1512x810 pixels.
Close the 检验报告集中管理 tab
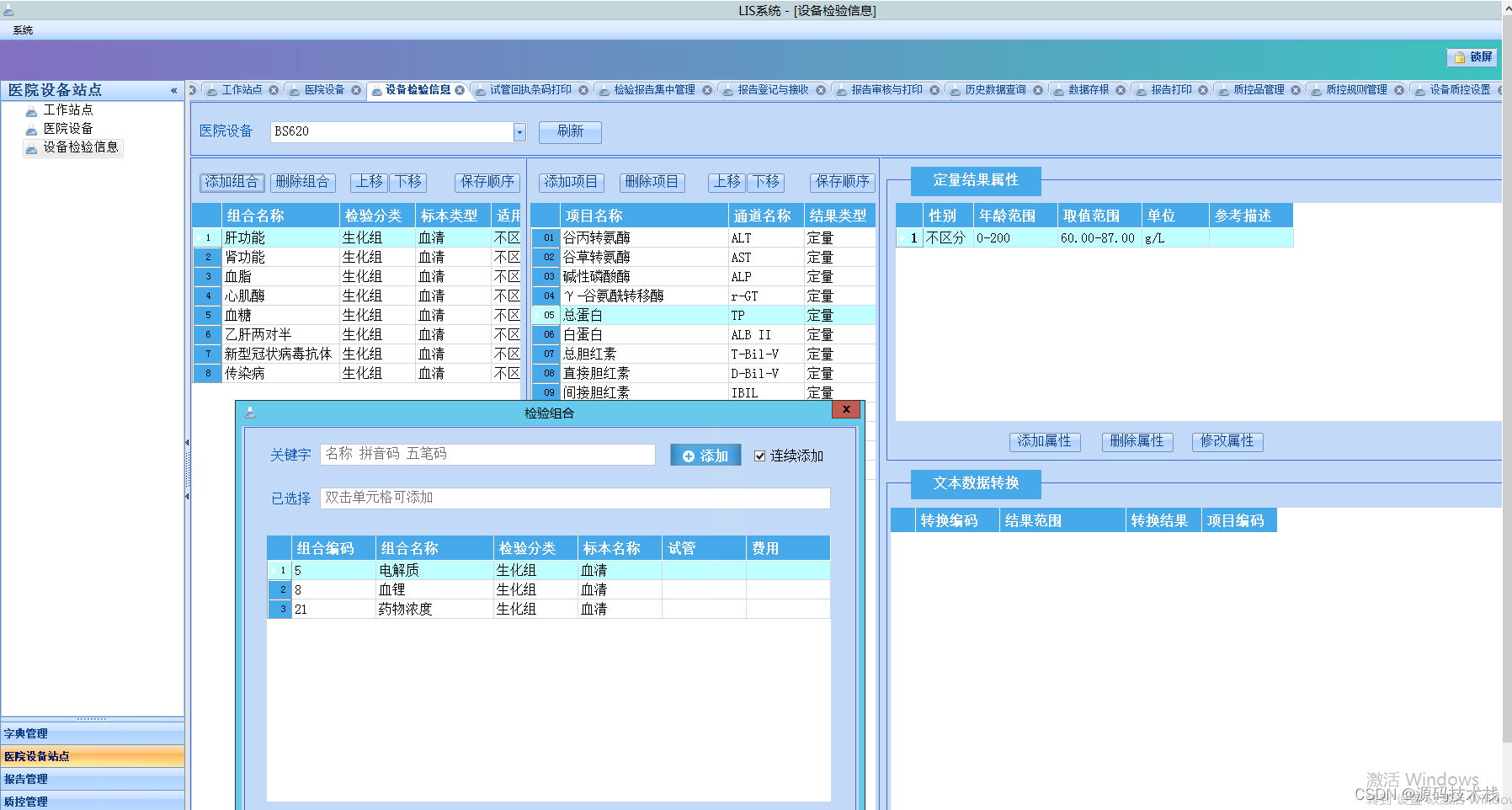coord(707,90)
